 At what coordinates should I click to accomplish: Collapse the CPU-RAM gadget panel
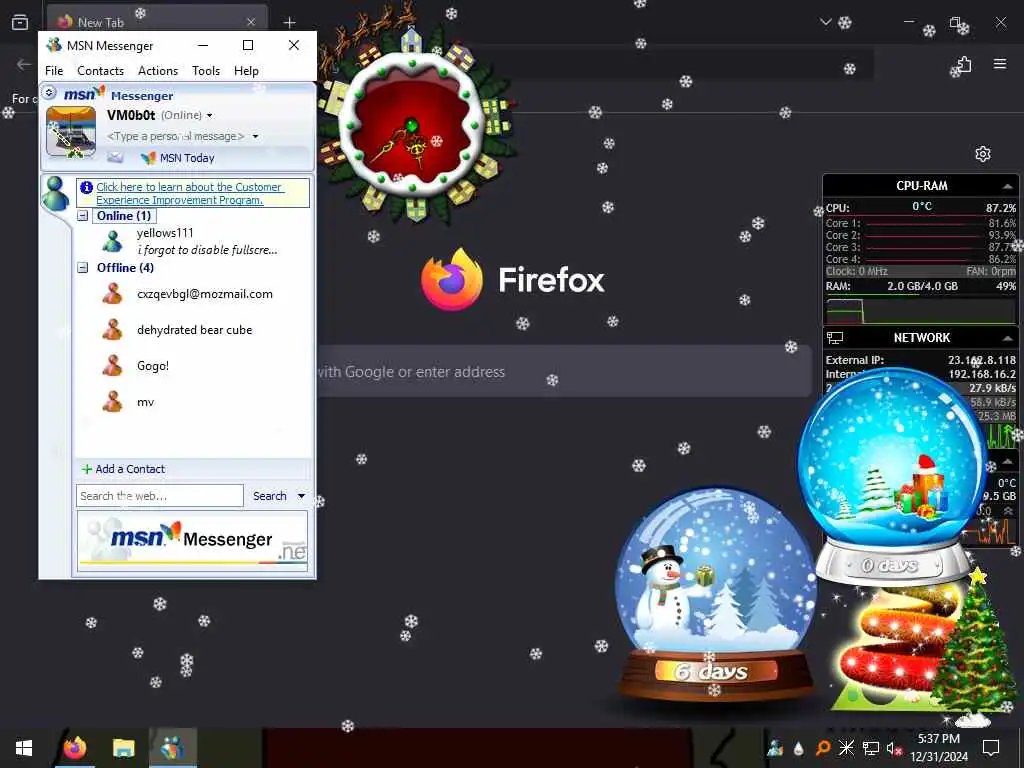coord(1008,186)
